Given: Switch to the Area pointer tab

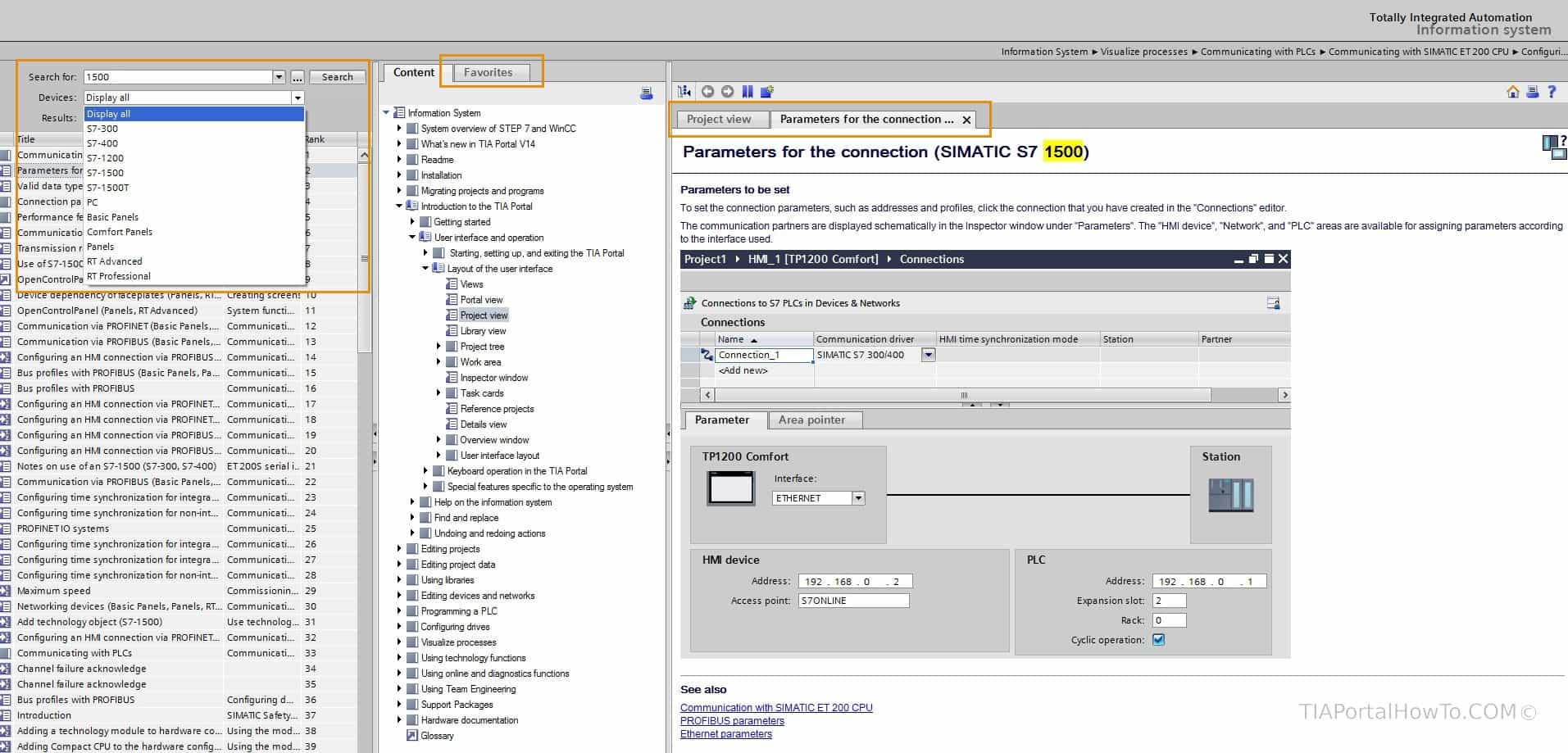Looking at the screenshot, I should [814, 420].
